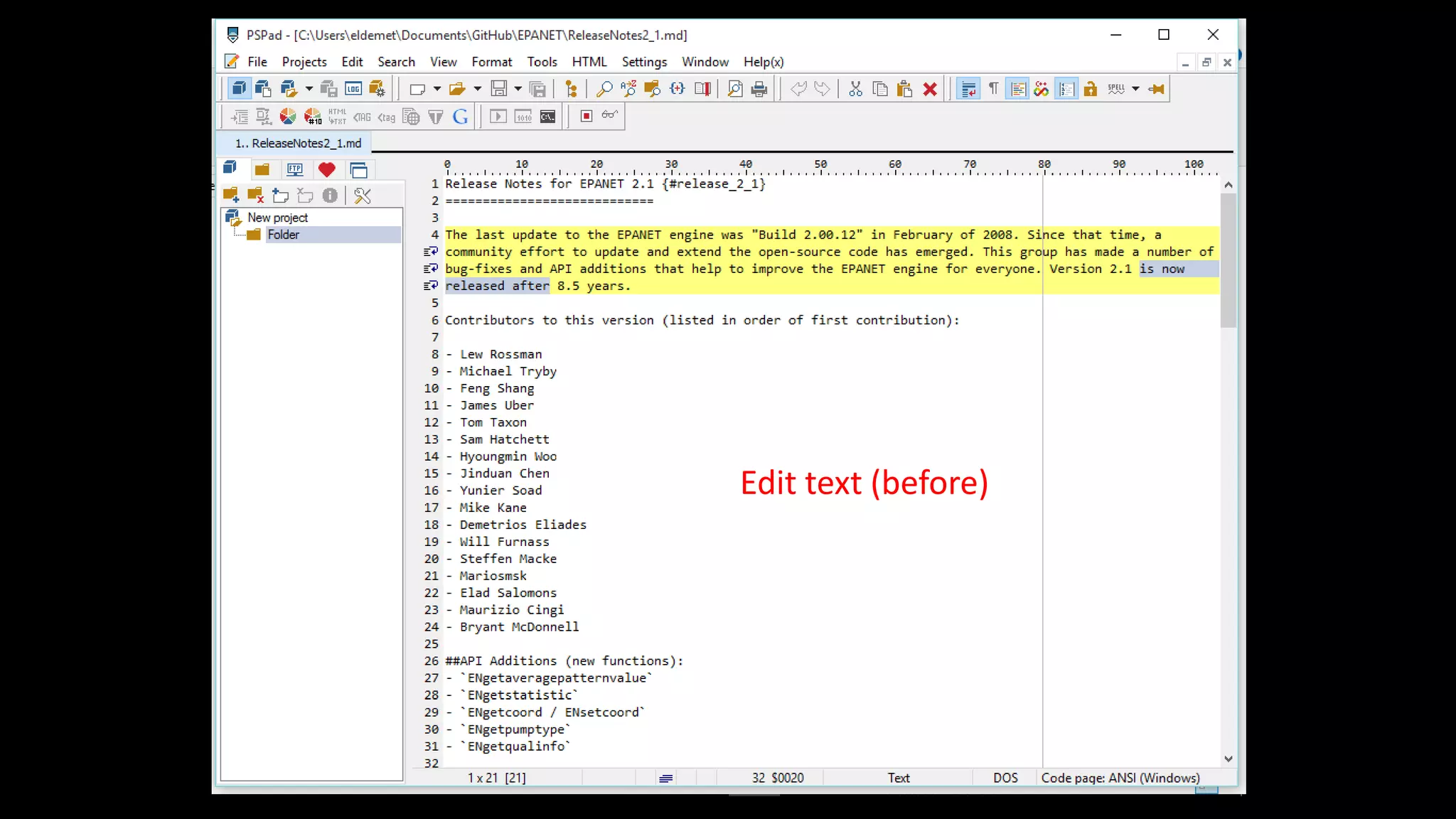Click the bookmark book icon
Viewport: 1456px width, 819px height.
[702, 89]
